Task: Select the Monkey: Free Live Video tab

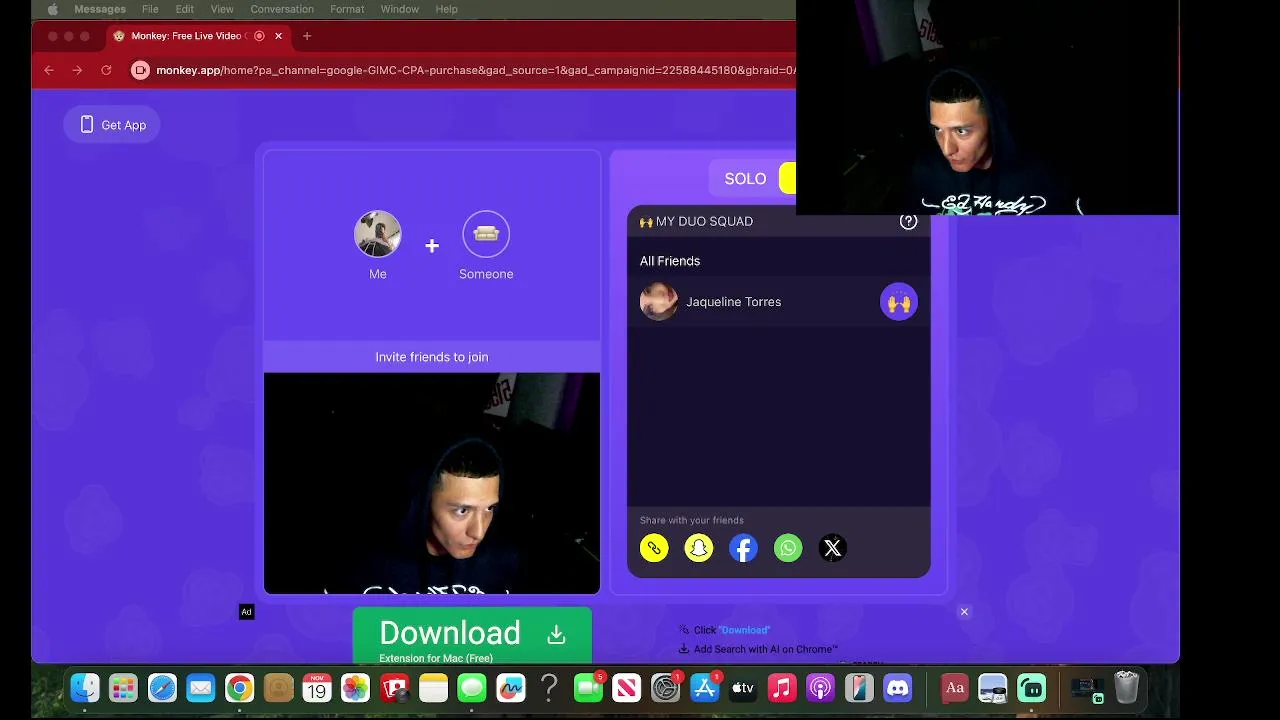Action: tap(198, 36)
